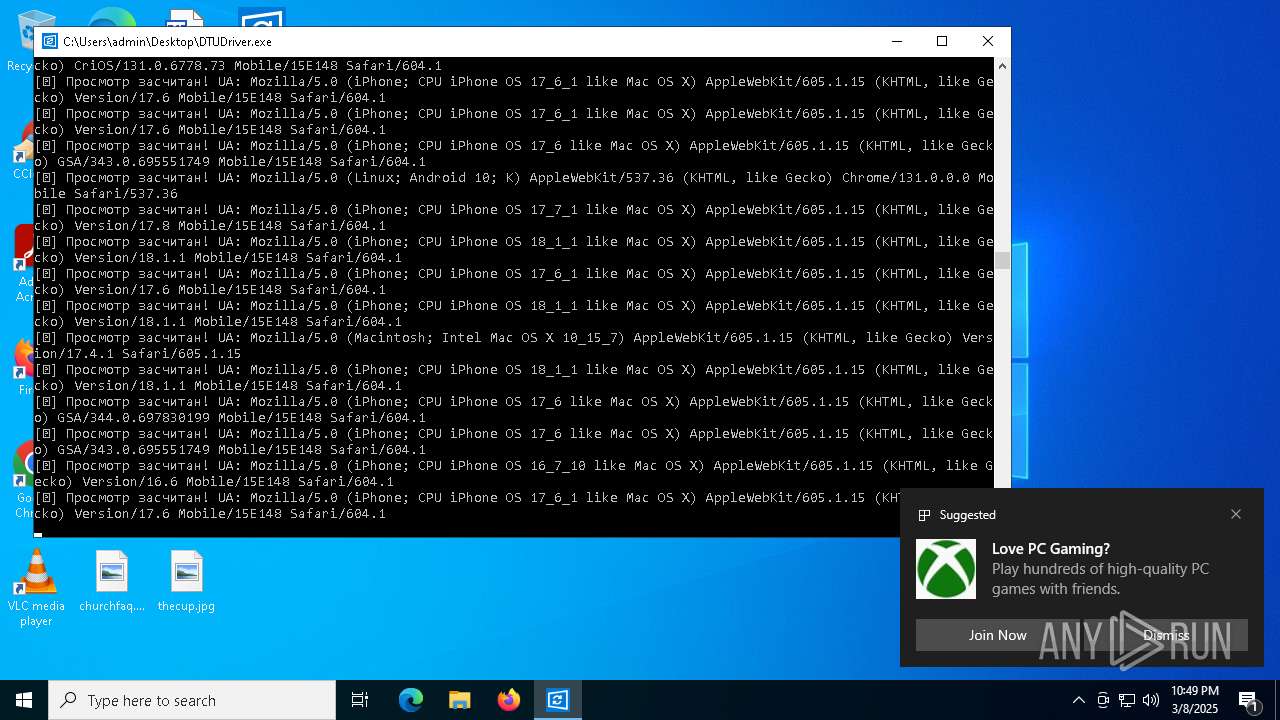Select thecup.jpg file on the desktop
Image resolution: width=1280 pixels, height=720 pixels.
click(186, 581)
